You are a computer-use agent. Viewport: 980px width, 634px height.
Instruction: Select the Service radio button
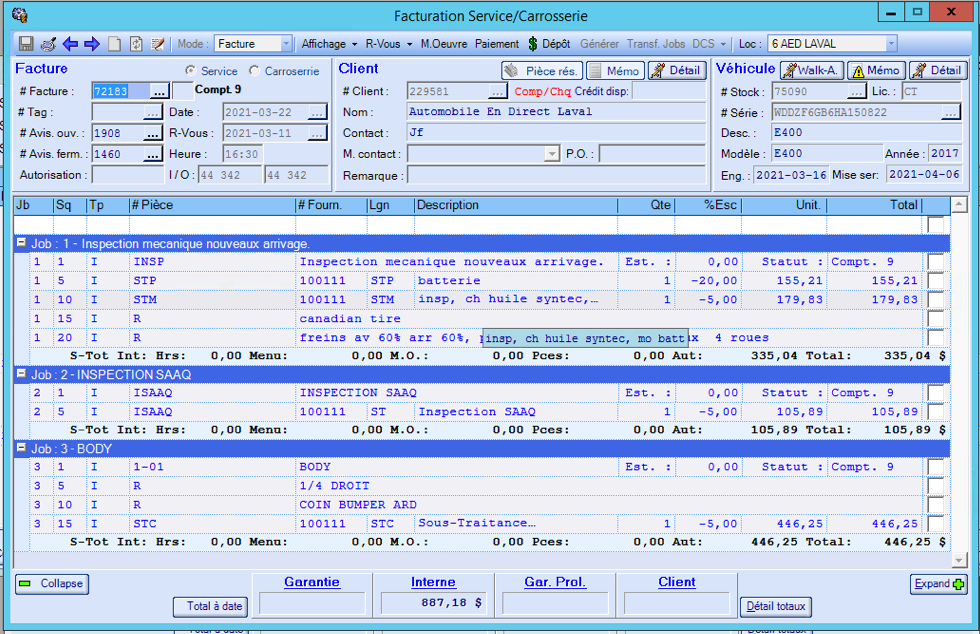click(x=191, y=71)
